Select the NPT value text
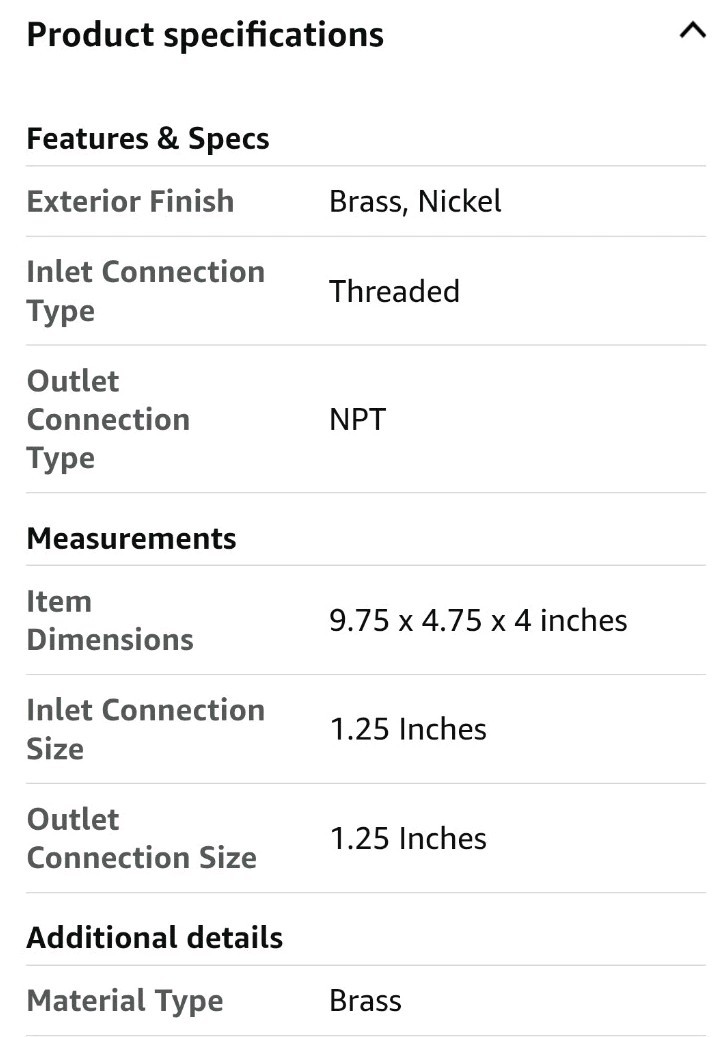Viewport: 716px width, 1037px height. click(357, 419)
